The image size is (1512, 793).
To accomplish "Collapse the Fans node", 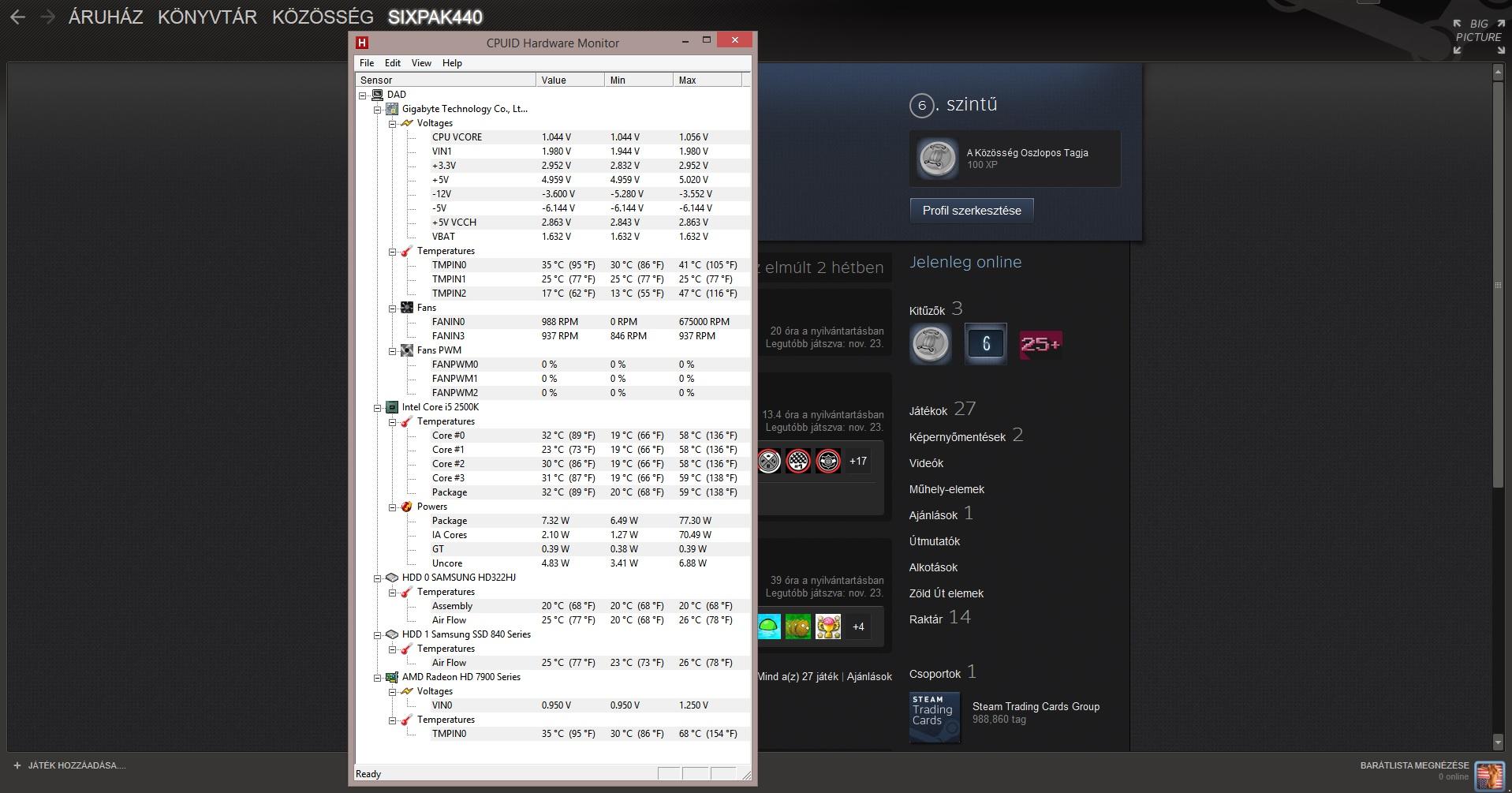I will (393, 308).
